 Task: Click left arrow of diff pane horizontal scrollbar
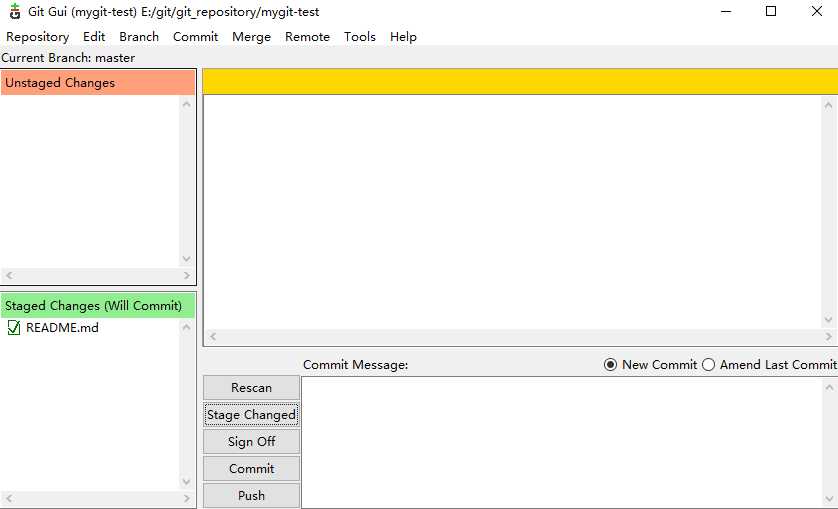pos(213,336)
